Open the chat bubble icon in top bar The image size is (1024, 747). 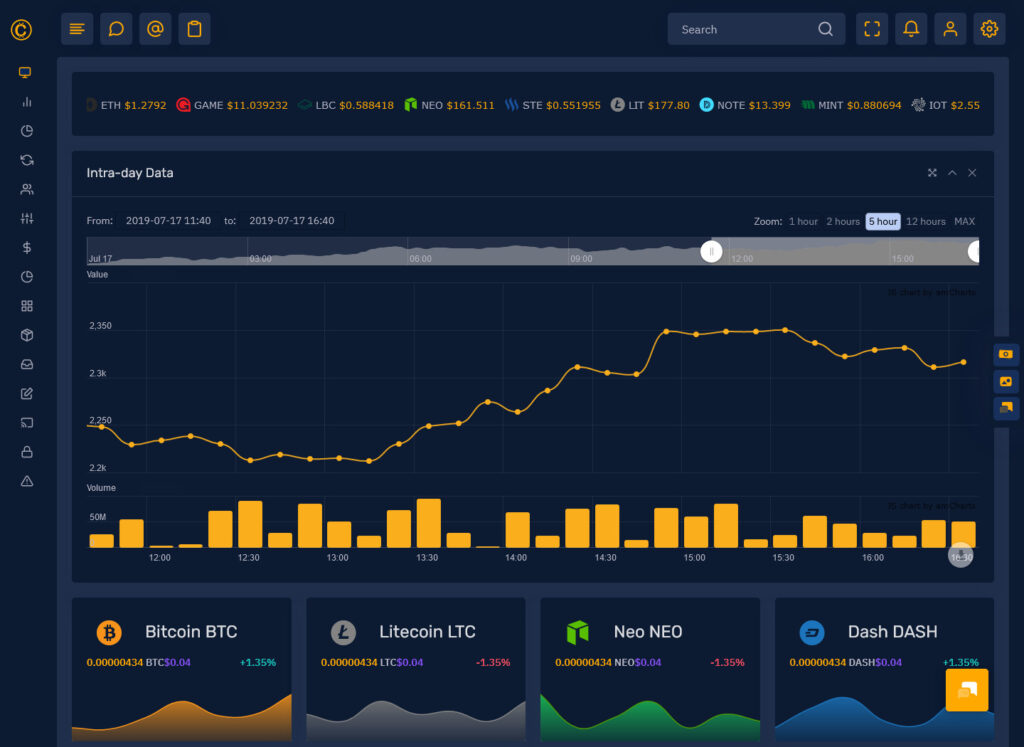[x=116, y=29]
